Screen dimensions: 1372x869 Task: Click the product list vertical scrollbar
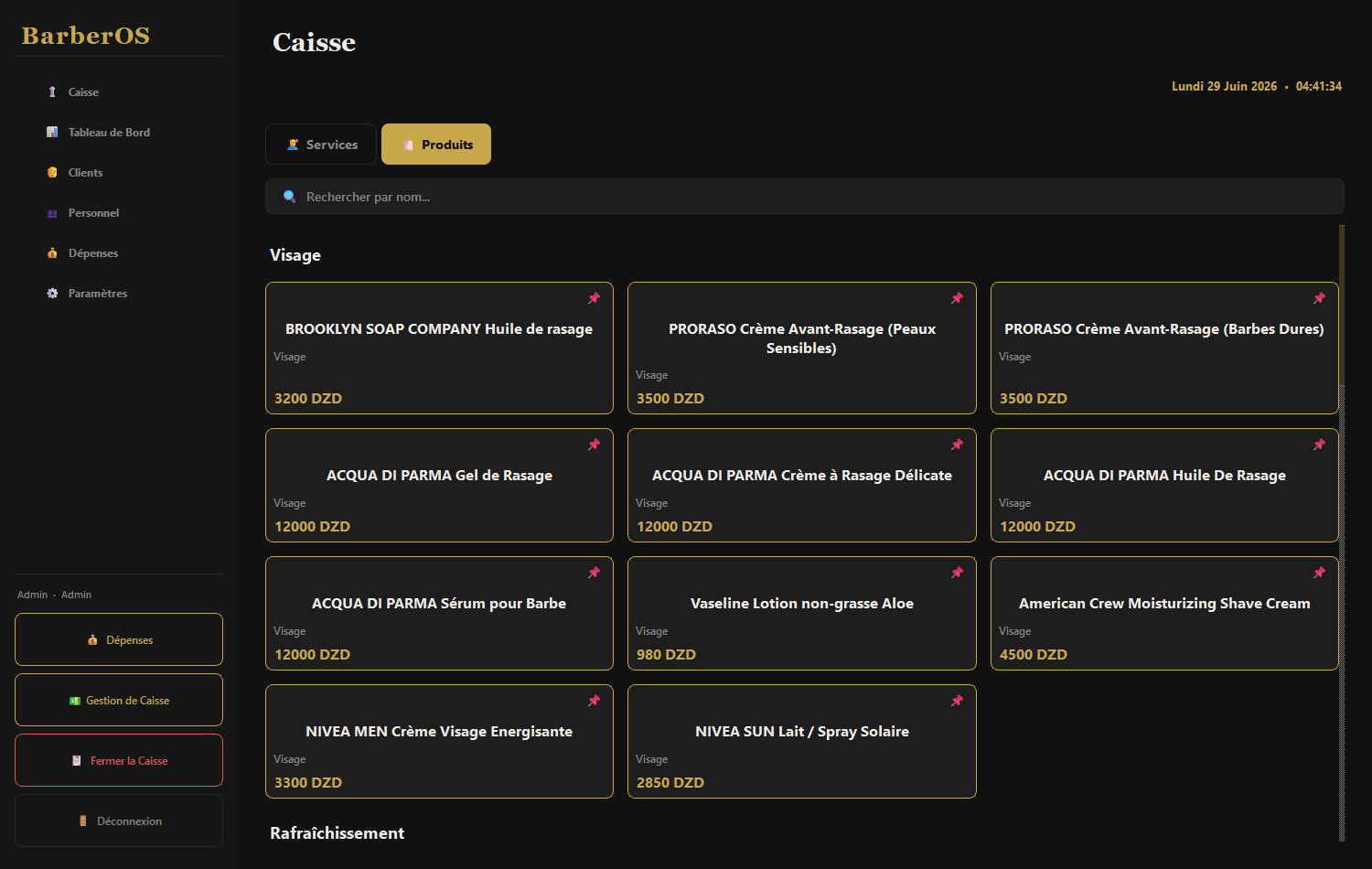click(1342, 533)
